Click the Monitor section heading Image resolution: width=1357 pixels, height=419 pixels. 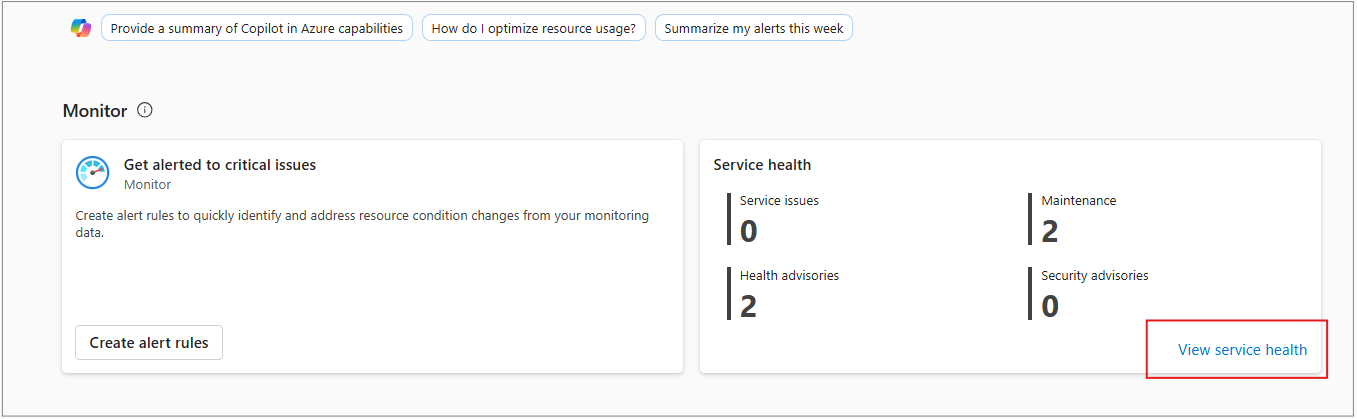(95, 111)
